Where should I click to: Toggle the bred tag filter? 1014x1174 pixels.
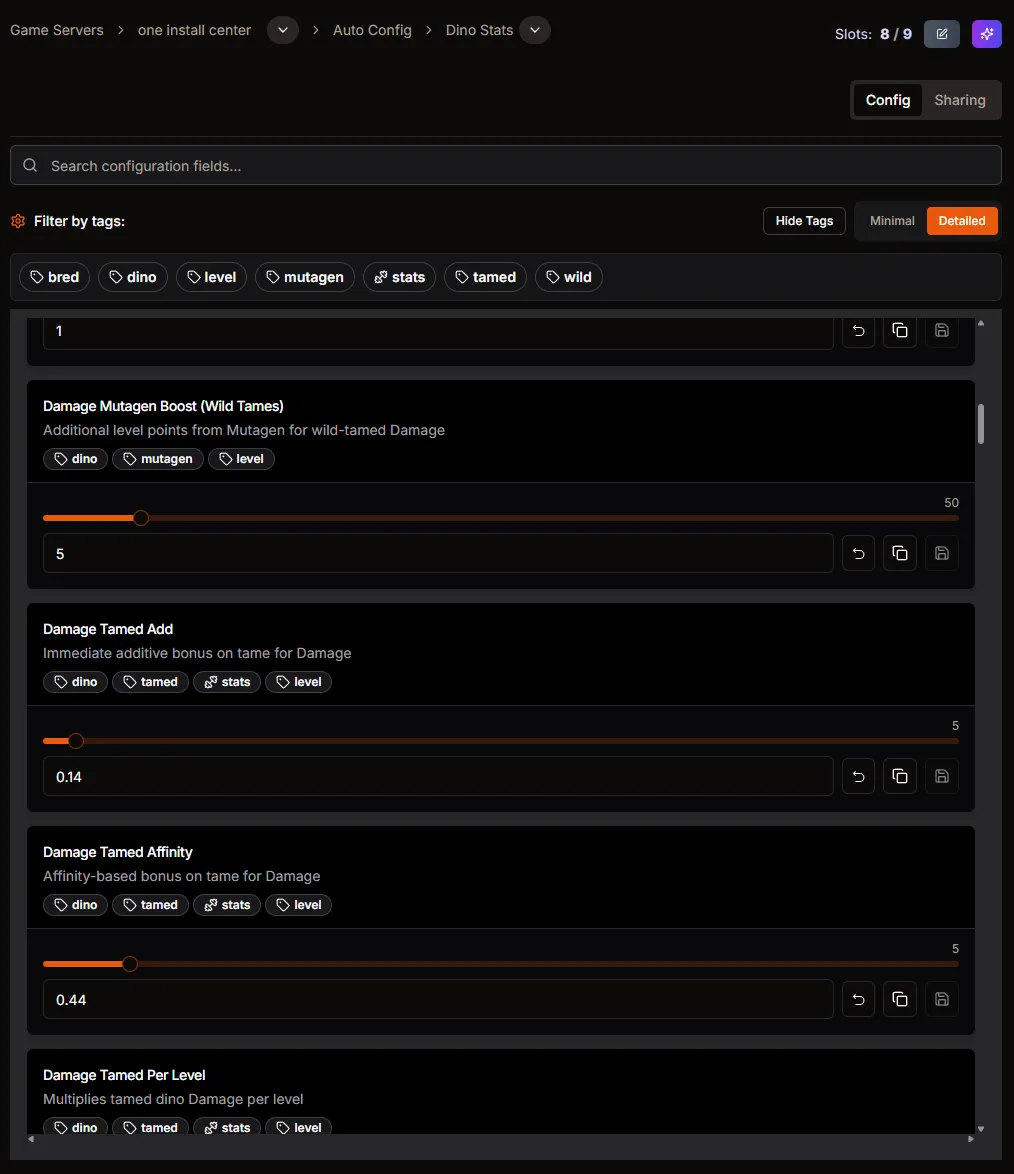(x=54, y=277)
